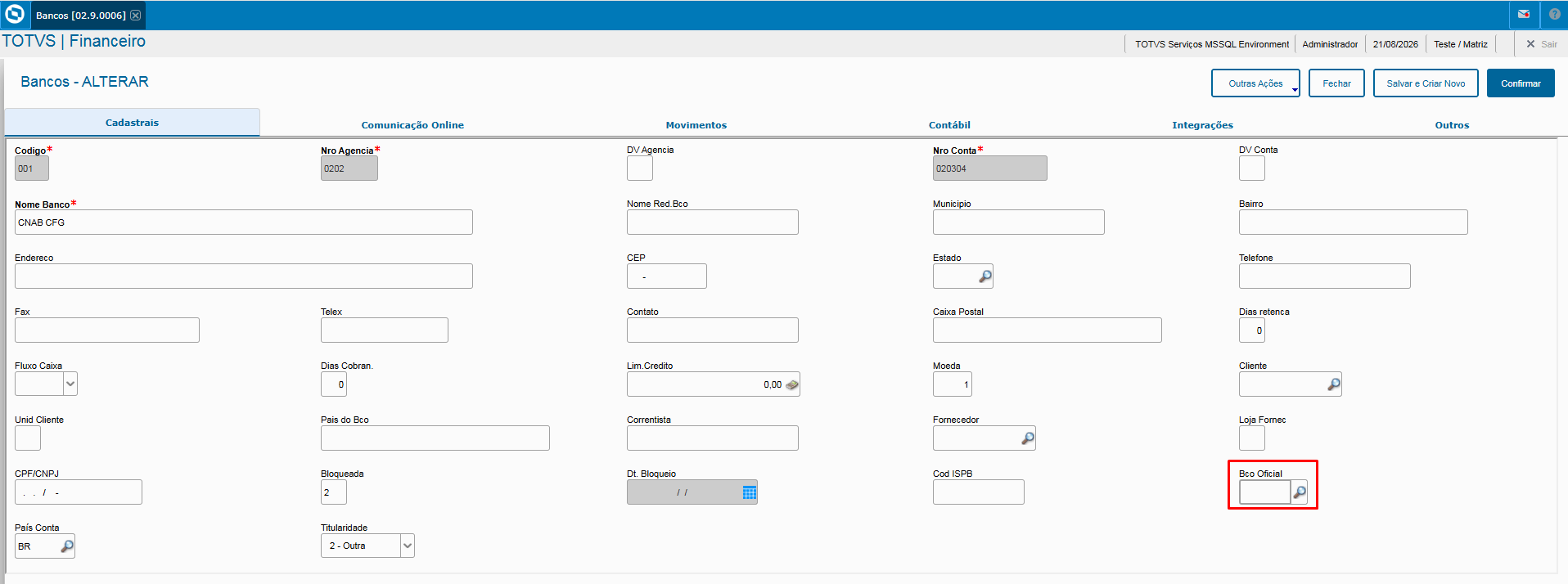
Task: Click the Loja Fornec input field
Action: tap(1252, 438)
